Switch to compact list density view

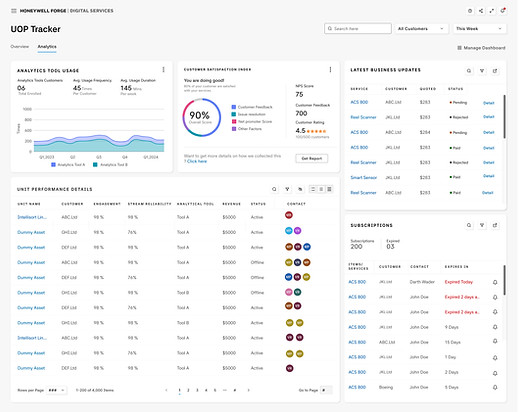(x=321, y=189)
